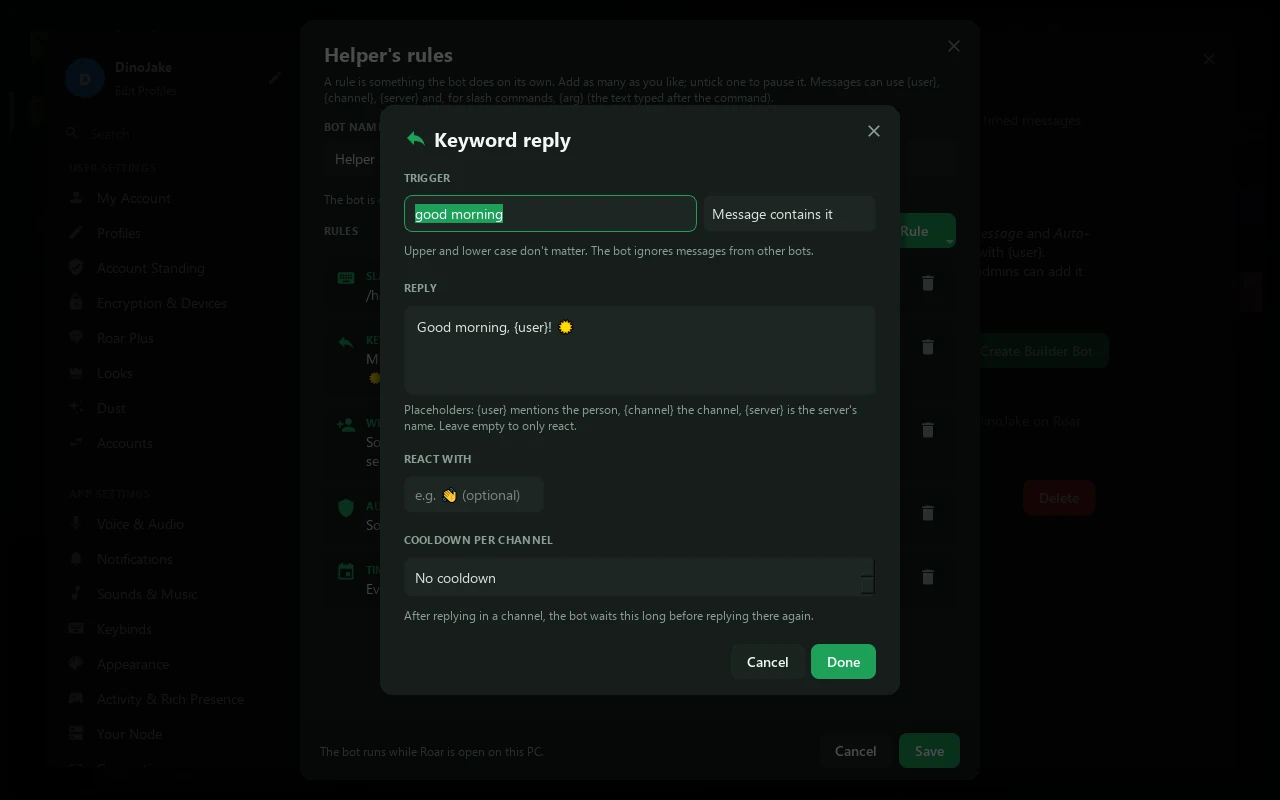
Task: Click the calendar icon of the timed rule
Action: [346, 571]
